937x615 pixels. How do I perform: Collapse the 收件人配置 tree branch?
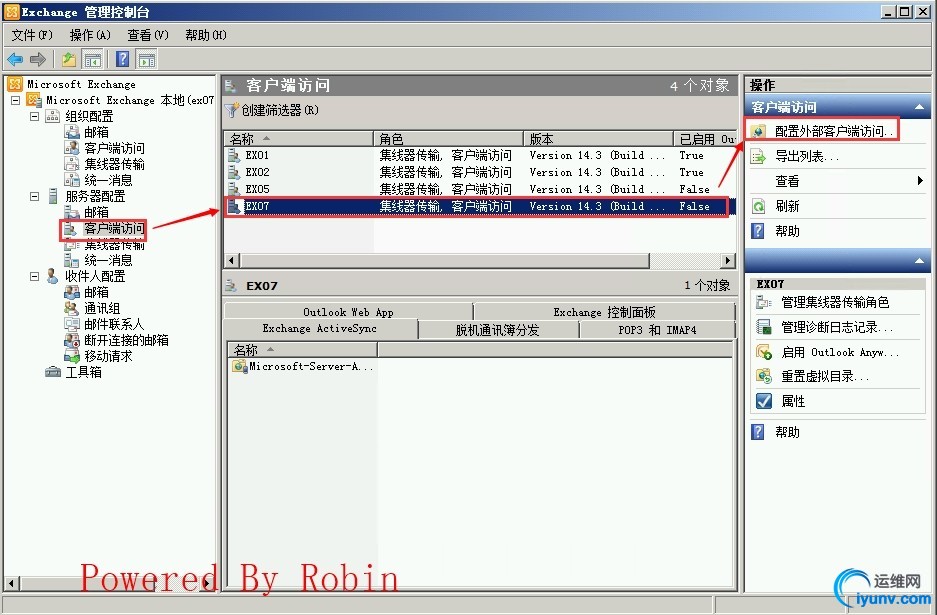point(35,276)
